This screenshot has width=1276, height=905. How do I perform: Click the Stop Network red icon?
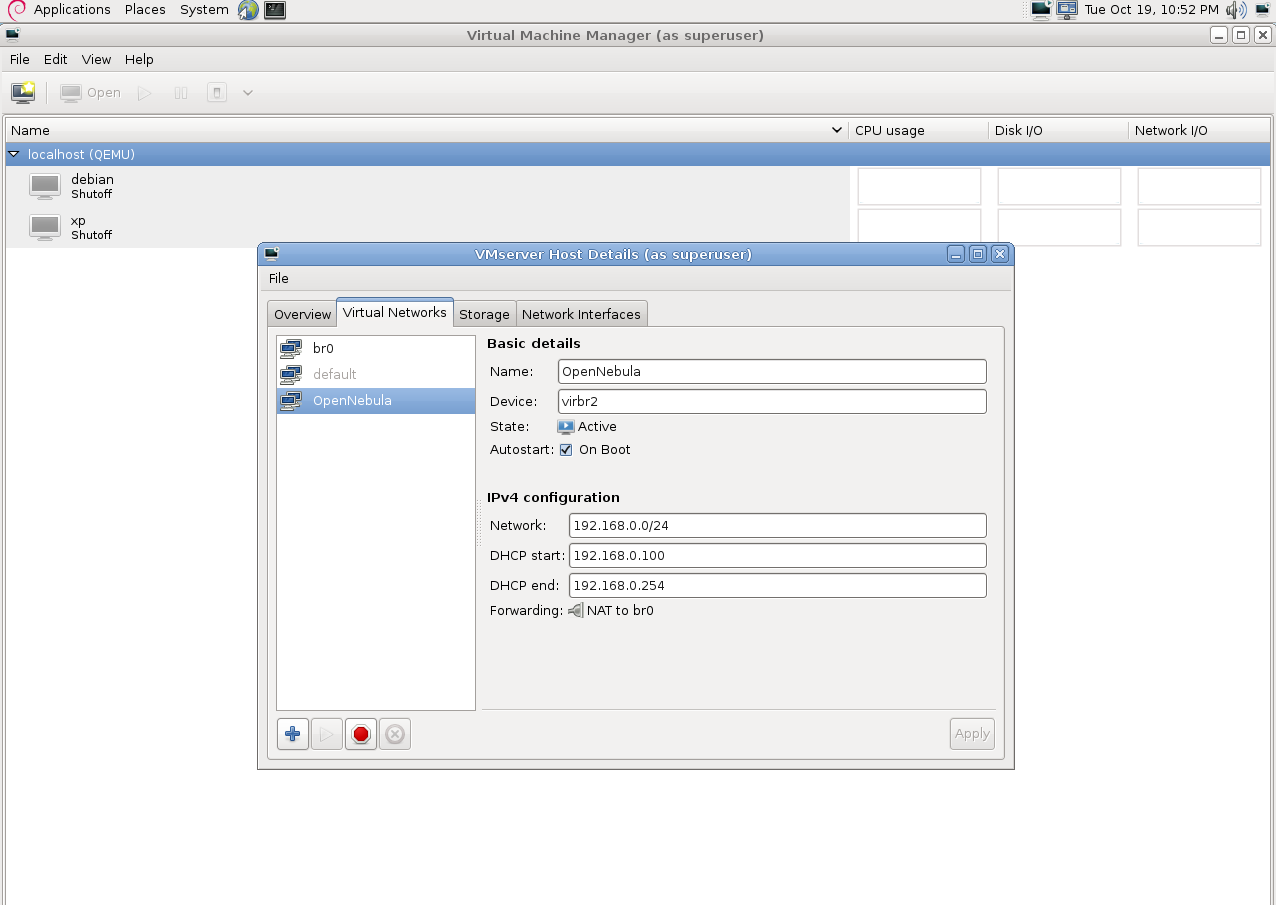tap(361, 734)
